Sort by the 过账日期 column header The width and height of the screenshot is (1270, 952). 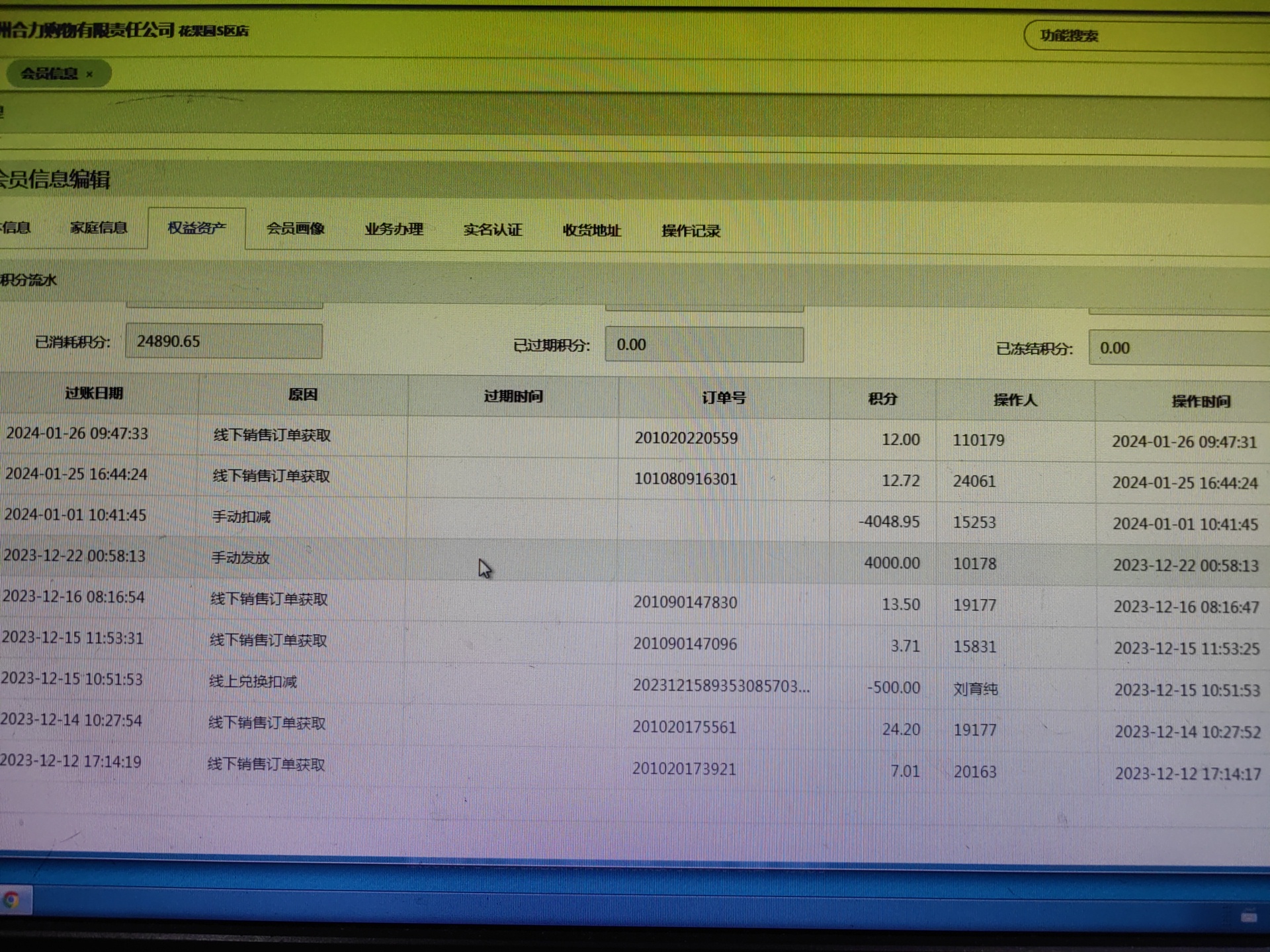(x=94, y=393)
